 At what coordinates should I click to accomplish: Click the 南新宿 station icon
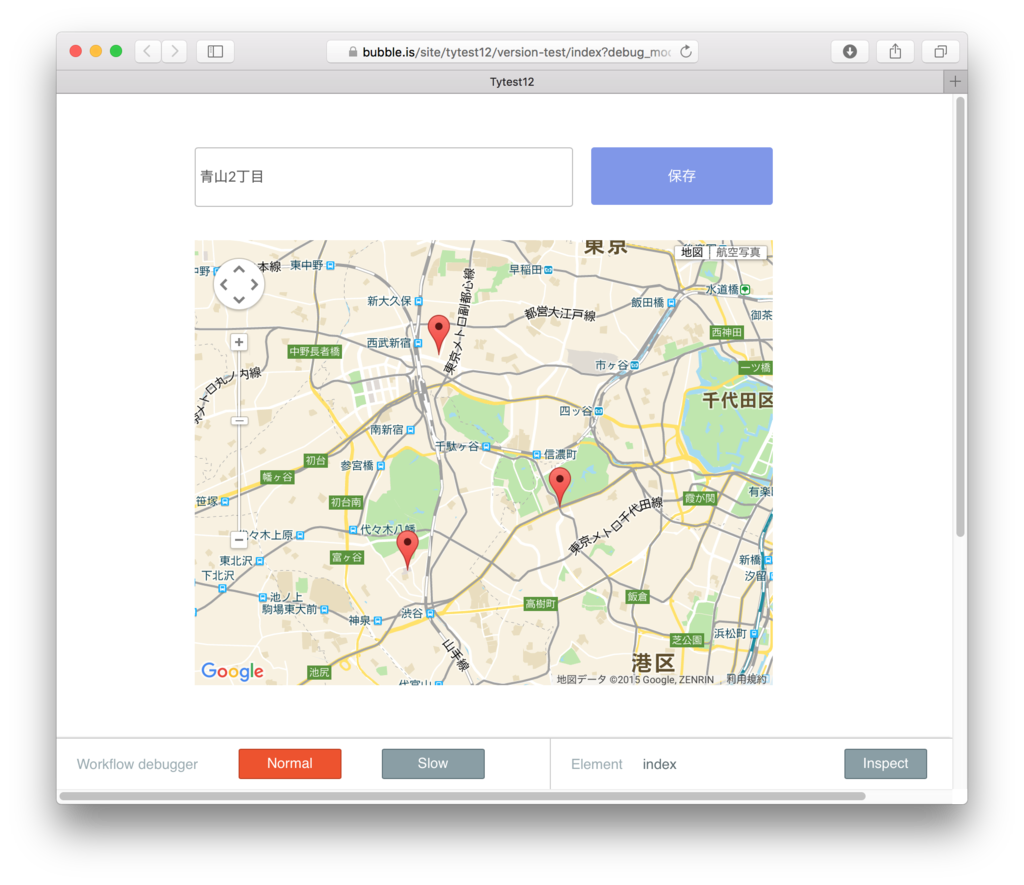(411, 430)
